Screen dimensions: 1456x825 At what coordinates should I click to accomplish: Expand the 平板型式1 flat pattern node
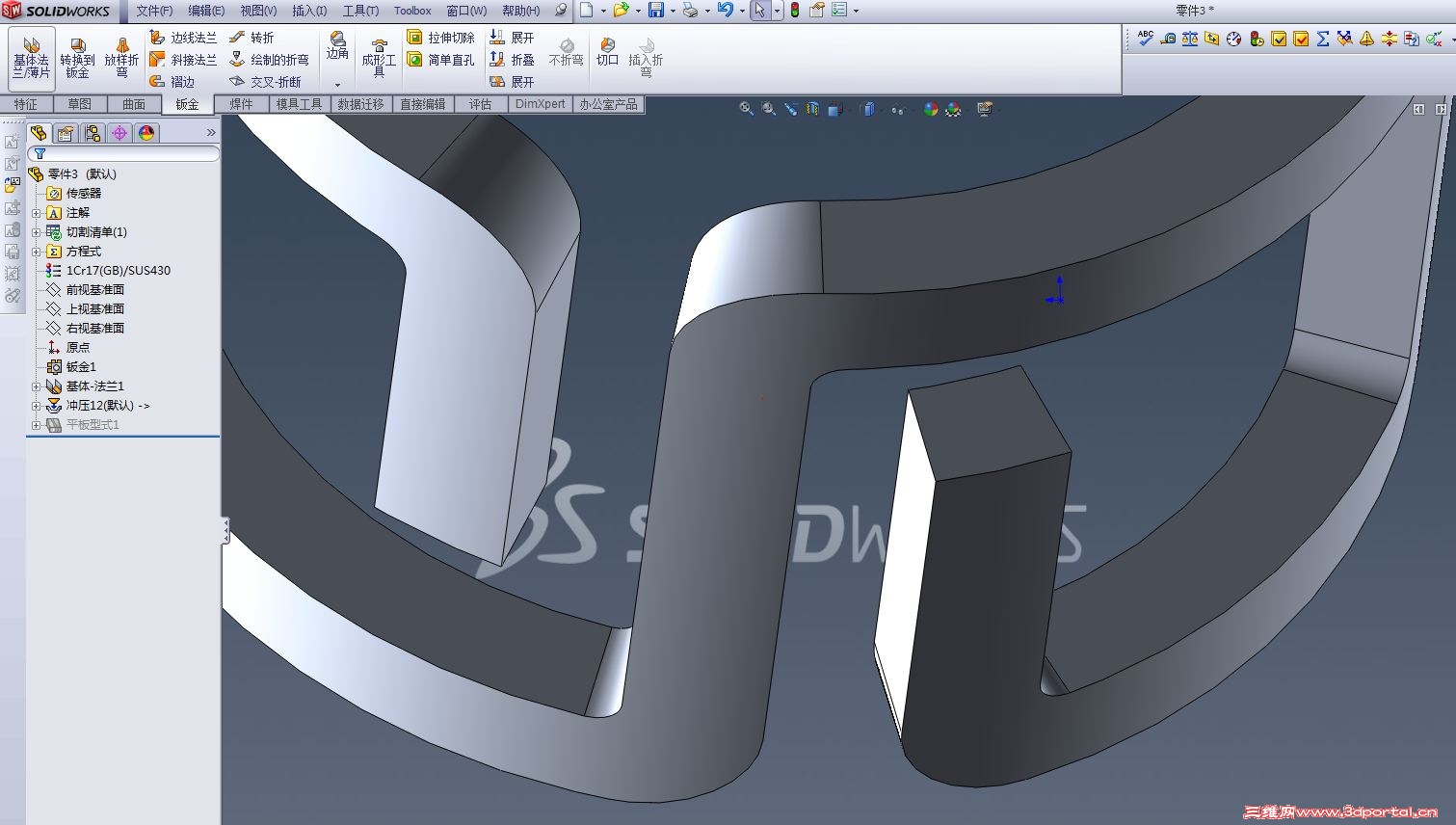(37, 425)
